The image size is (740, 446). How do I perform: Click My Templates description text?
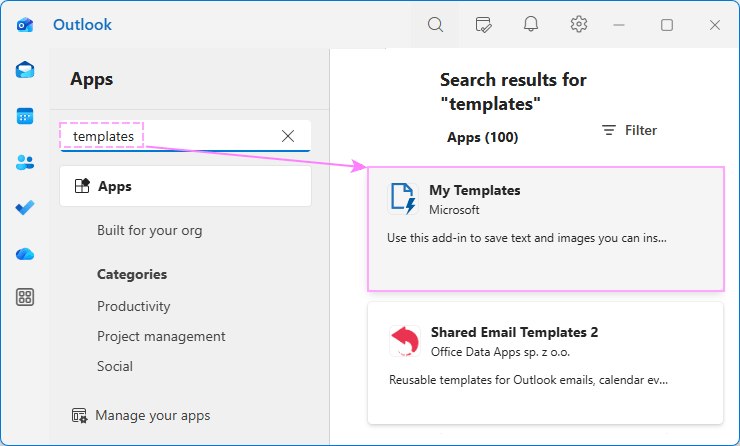[x=527, y=238]
